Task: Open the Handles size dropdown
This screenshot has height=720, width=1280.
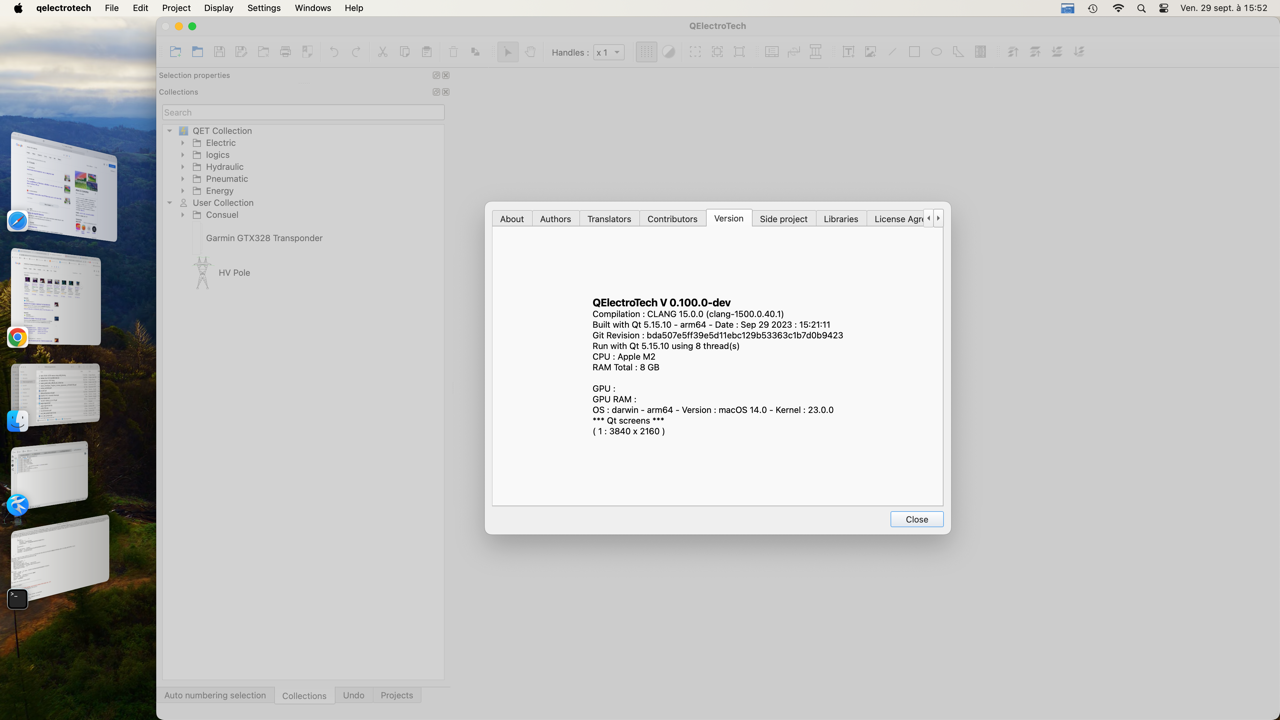Action: click(x=608, y=52)
